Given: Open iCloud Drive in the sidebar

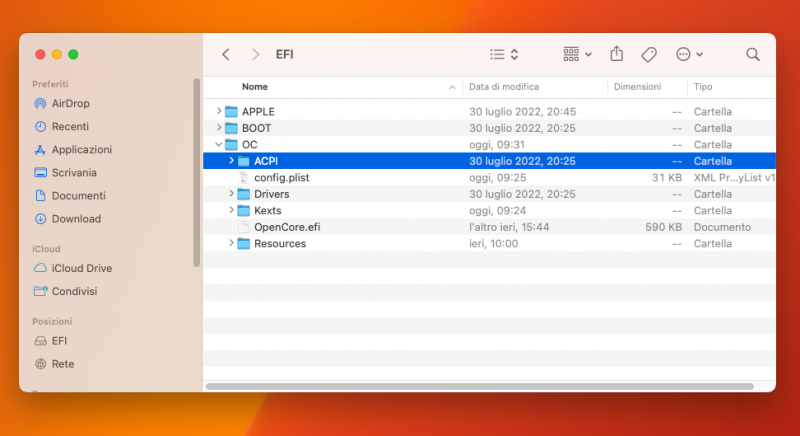Looking at the screenshot, I should click(72, 268).
